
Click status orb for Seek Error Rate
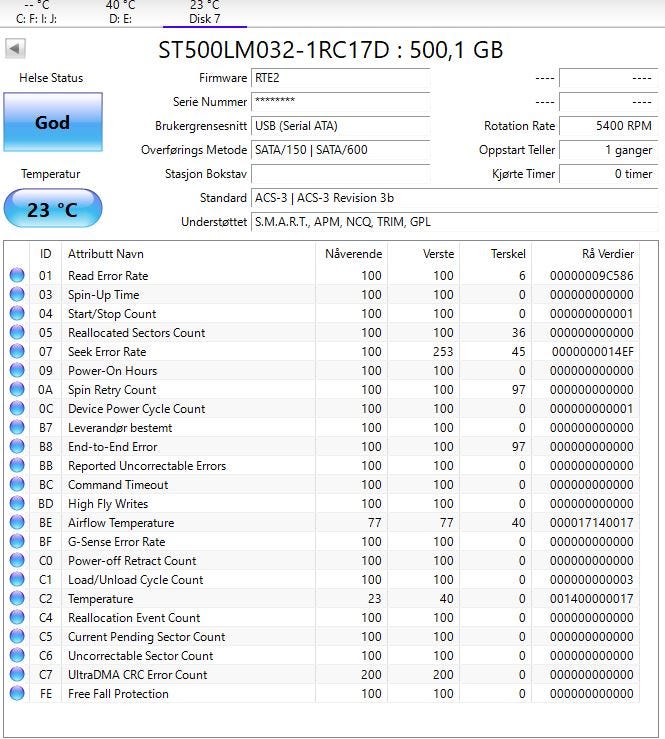(17, 351)
